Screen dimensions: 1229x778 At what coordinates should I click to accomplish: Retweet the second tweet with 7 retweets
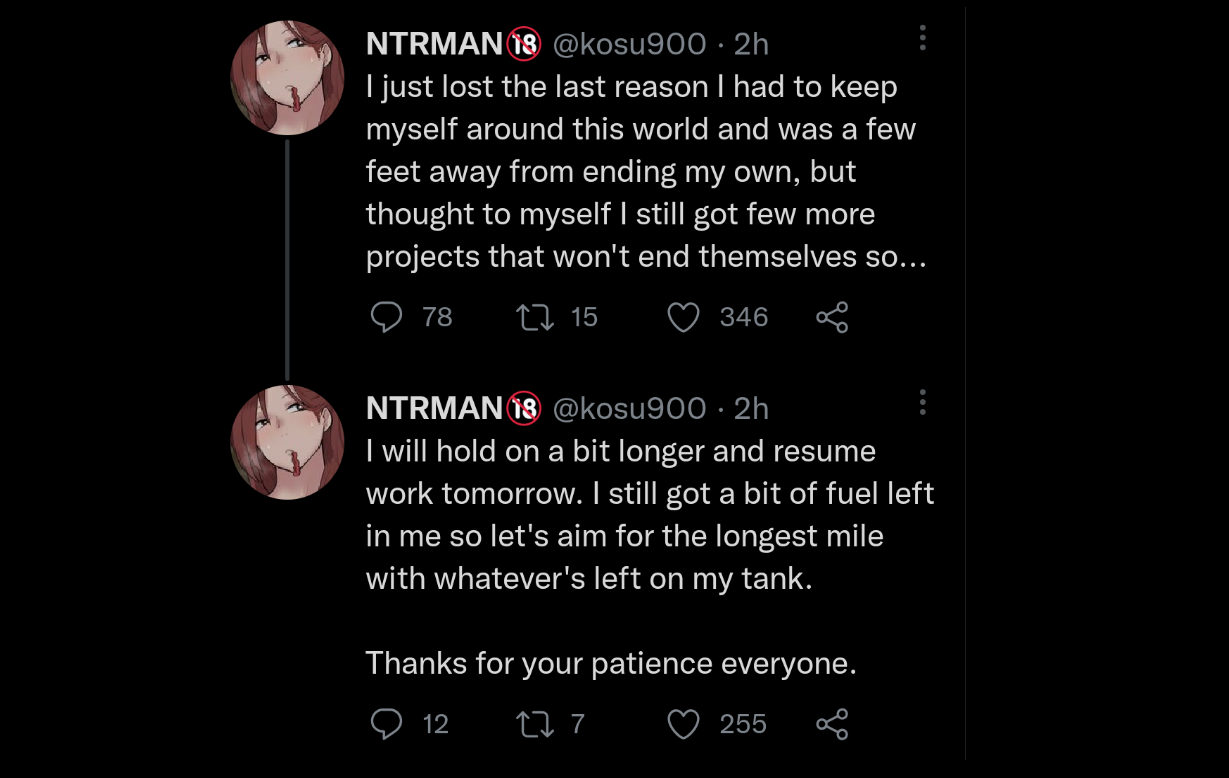(x=533, y=723)
